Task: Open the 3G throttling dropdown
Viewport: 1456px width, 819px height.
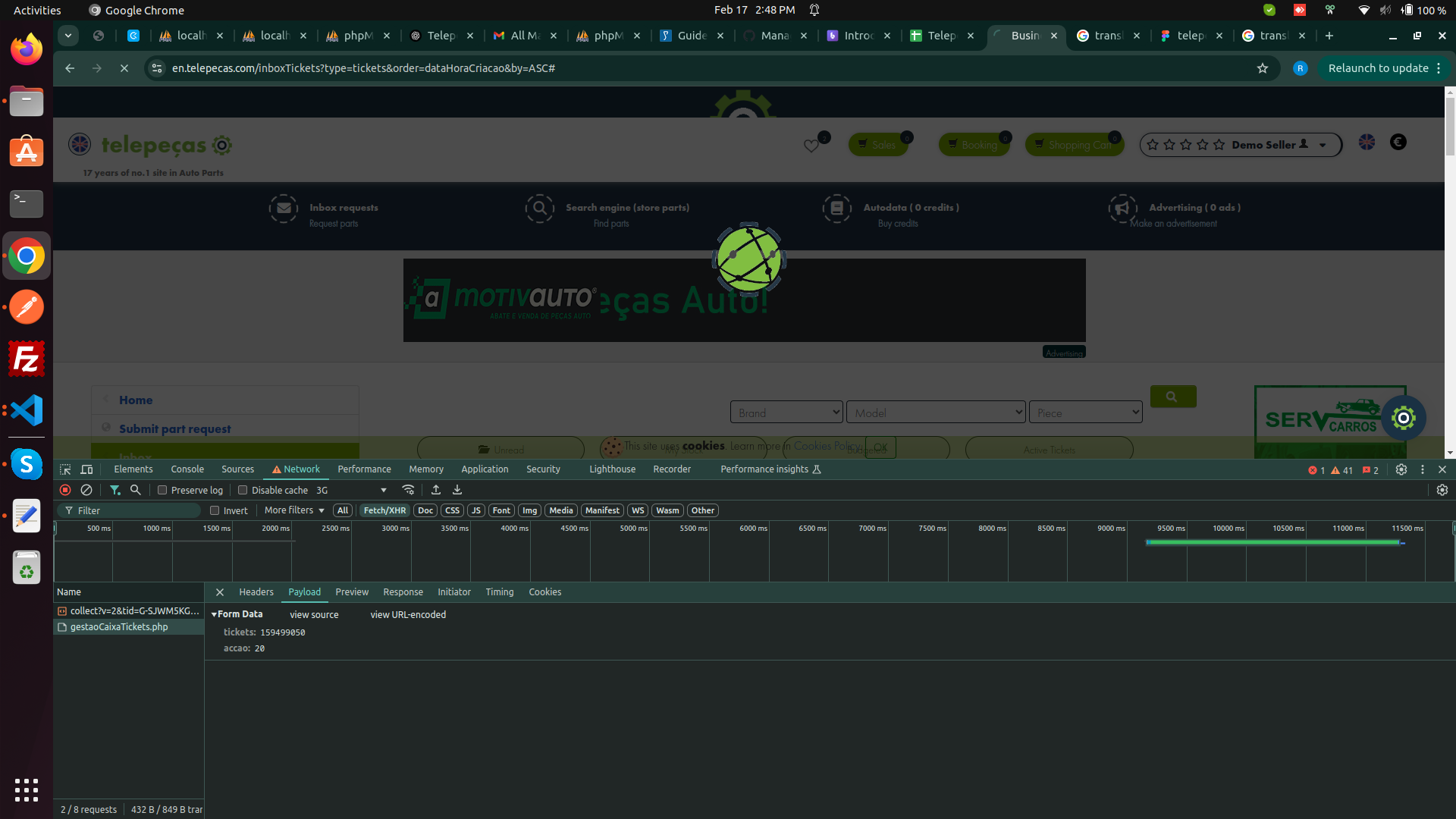Action: (352, 490)
